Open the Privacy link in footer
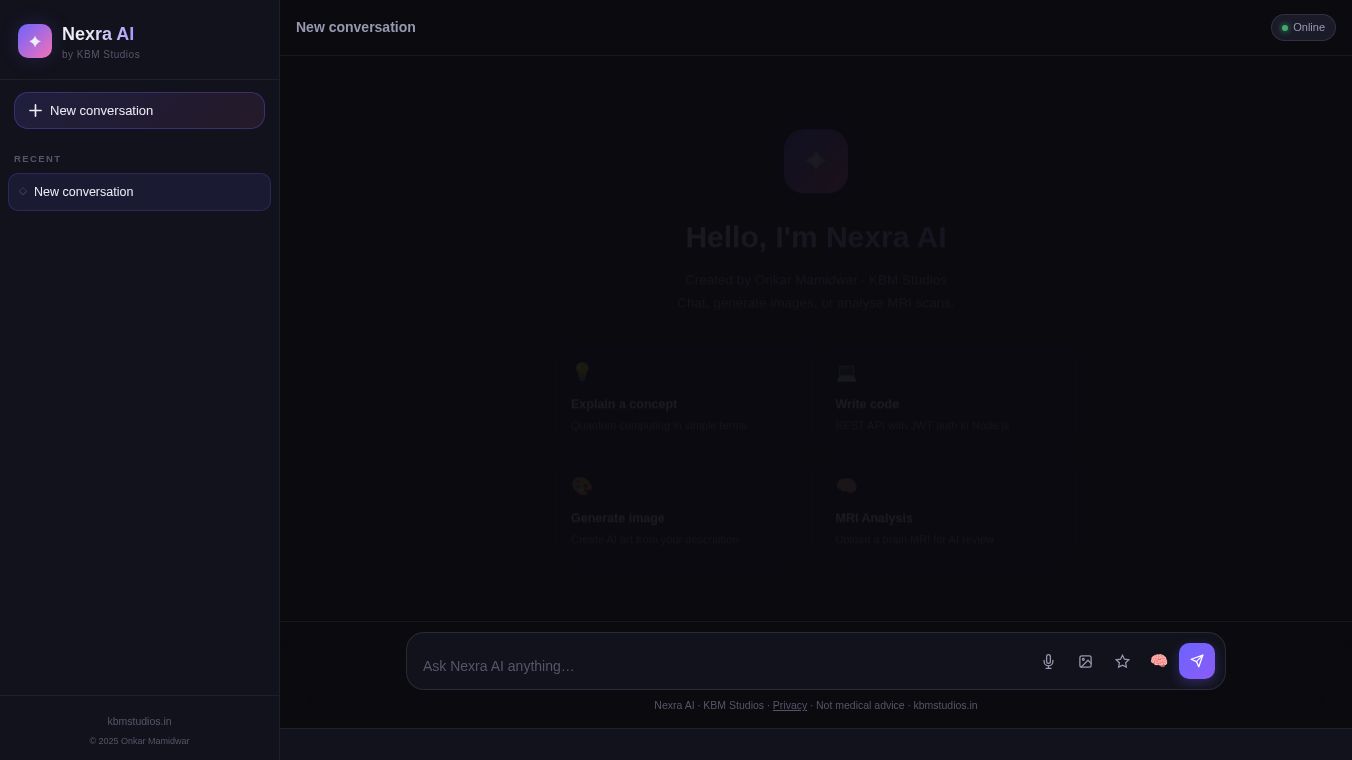Viewport: 1352px width, 760px height. pyautogui.click(x=790, y=705)
